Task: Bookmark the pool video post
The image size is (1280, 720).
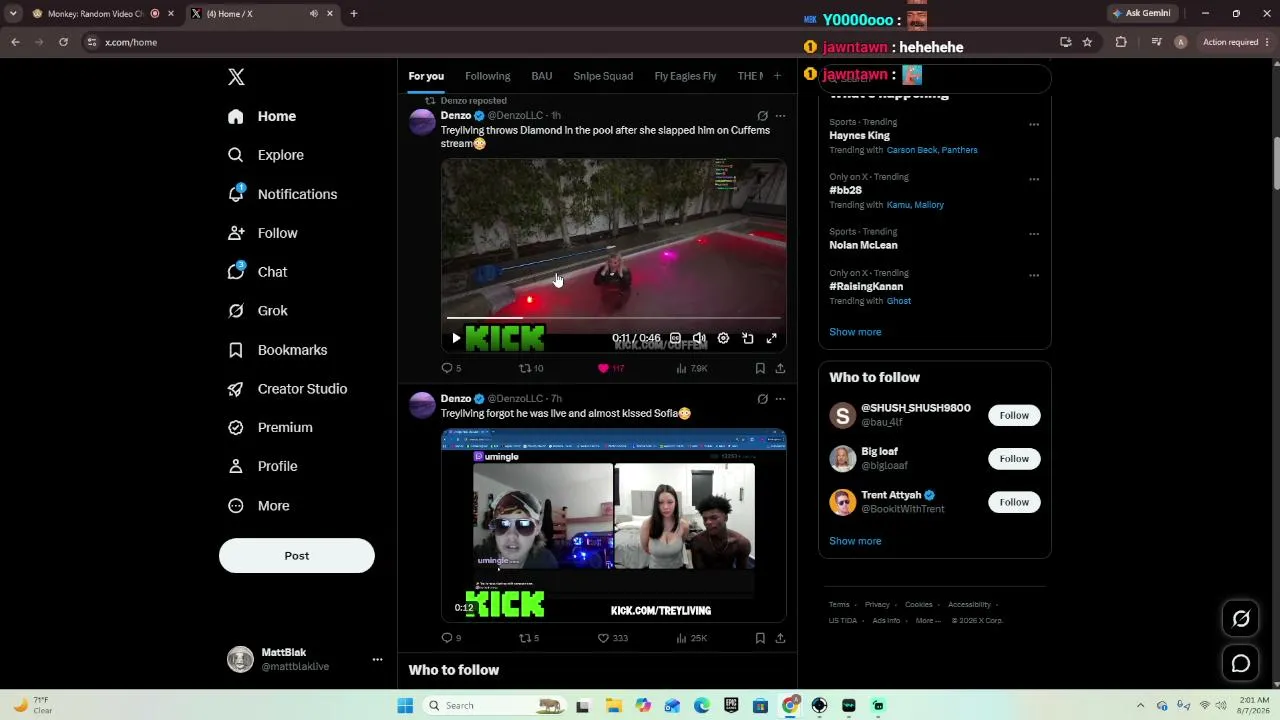Action: click(760, 368)
